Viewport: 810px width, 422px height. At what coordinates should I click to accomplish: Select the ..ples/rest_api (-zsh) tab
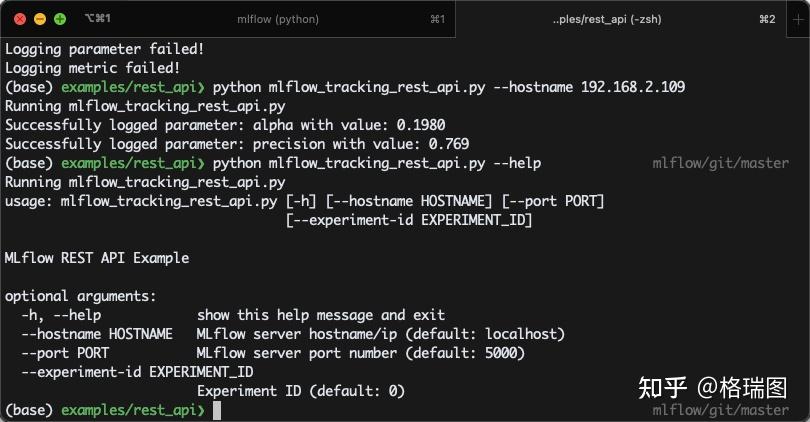point(607,19)
